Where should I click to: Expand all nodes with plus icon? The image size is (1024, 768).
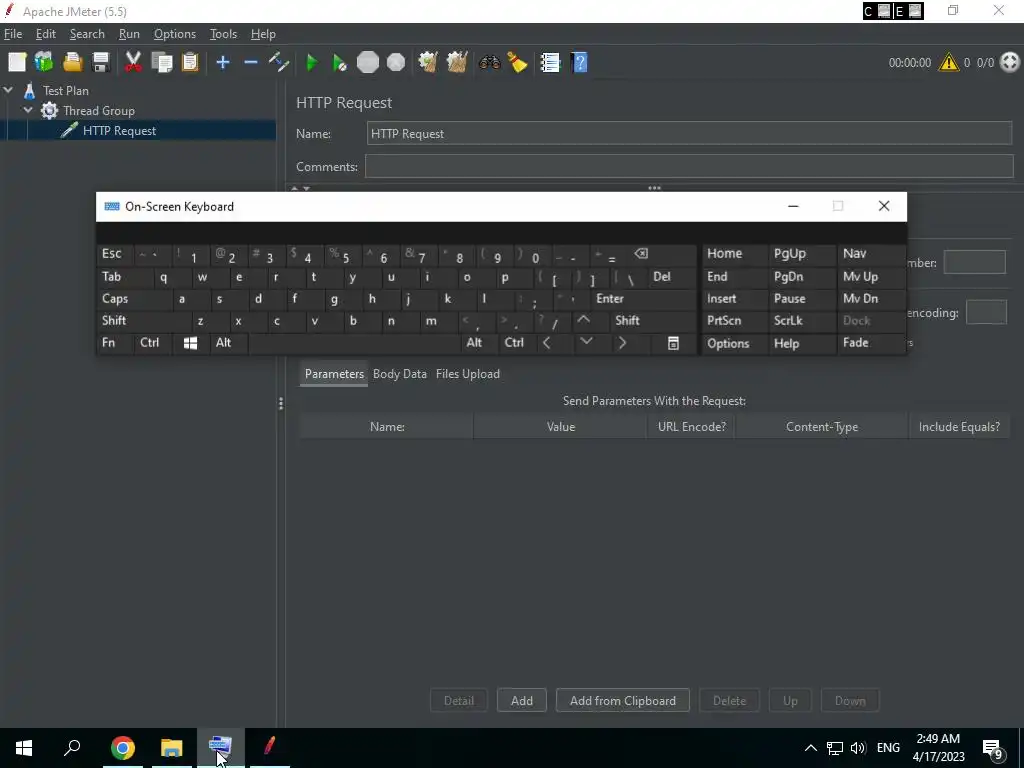coord(223,63)
